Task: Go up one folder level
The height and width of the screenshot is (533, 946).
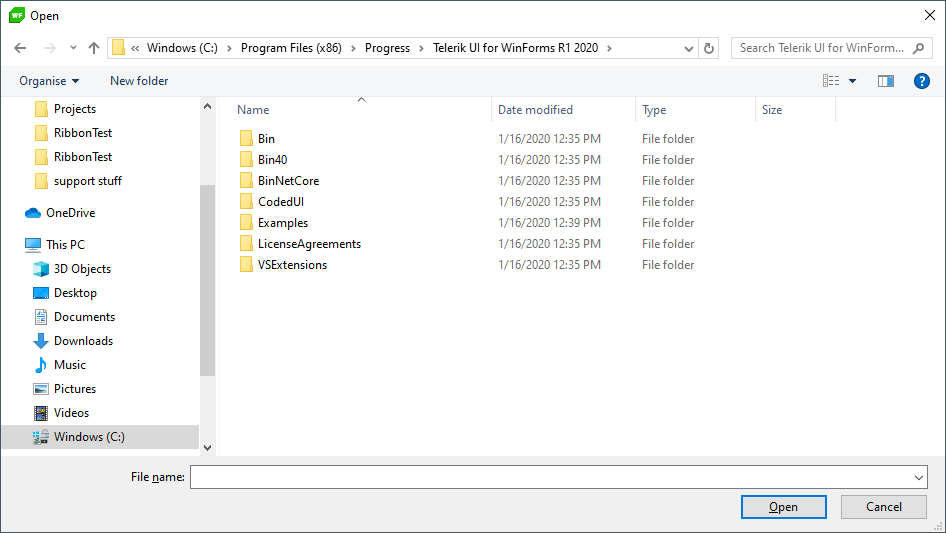Action: [94, 48]
